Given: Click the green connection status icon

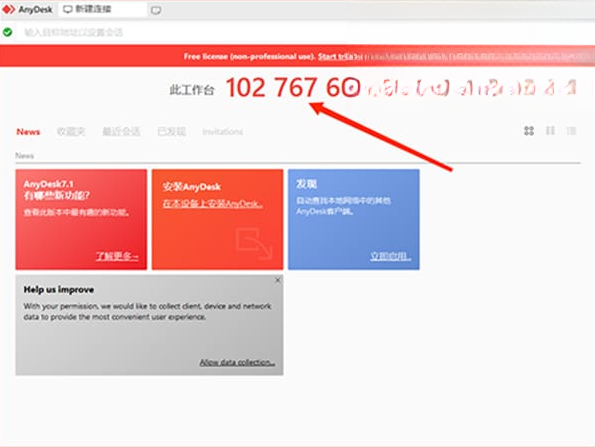Looking at the screenshot, I should pyautogui.click(x=7, y=32).
